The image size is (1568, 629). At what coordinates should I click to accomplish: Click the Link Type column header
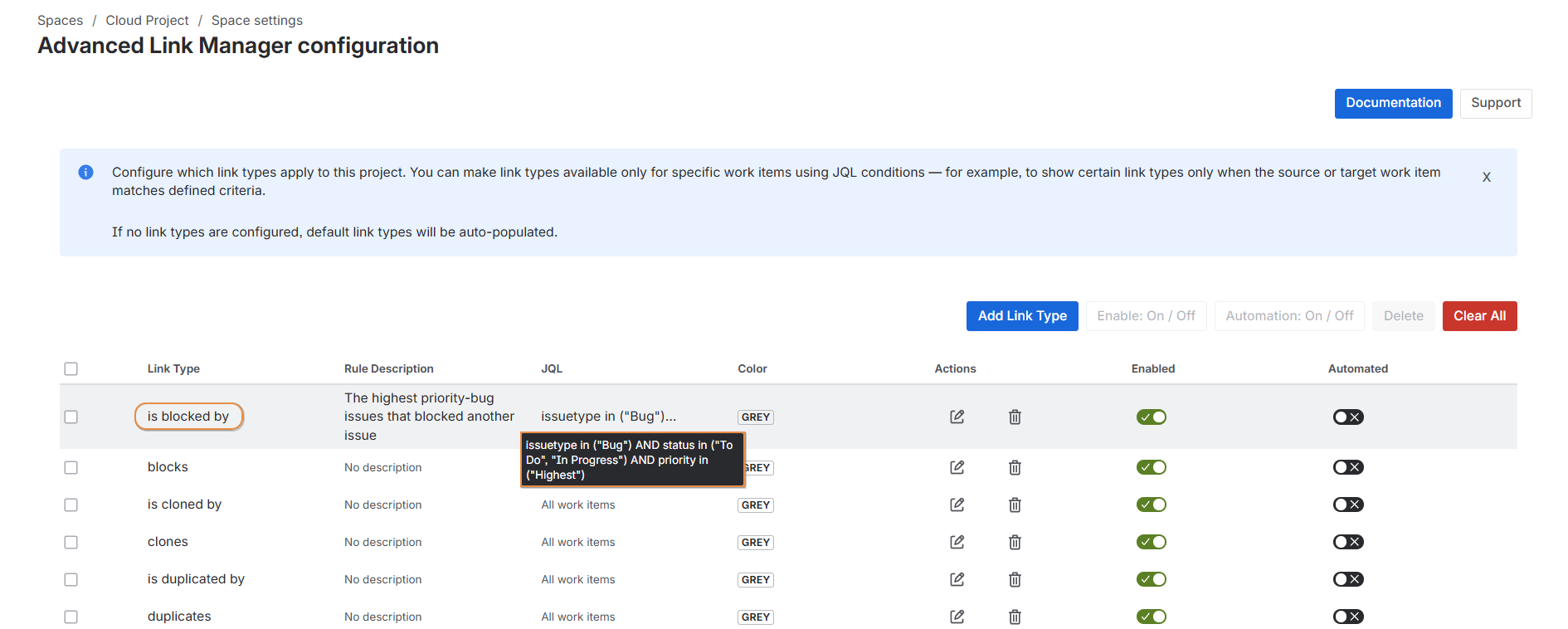coord(173,368)
